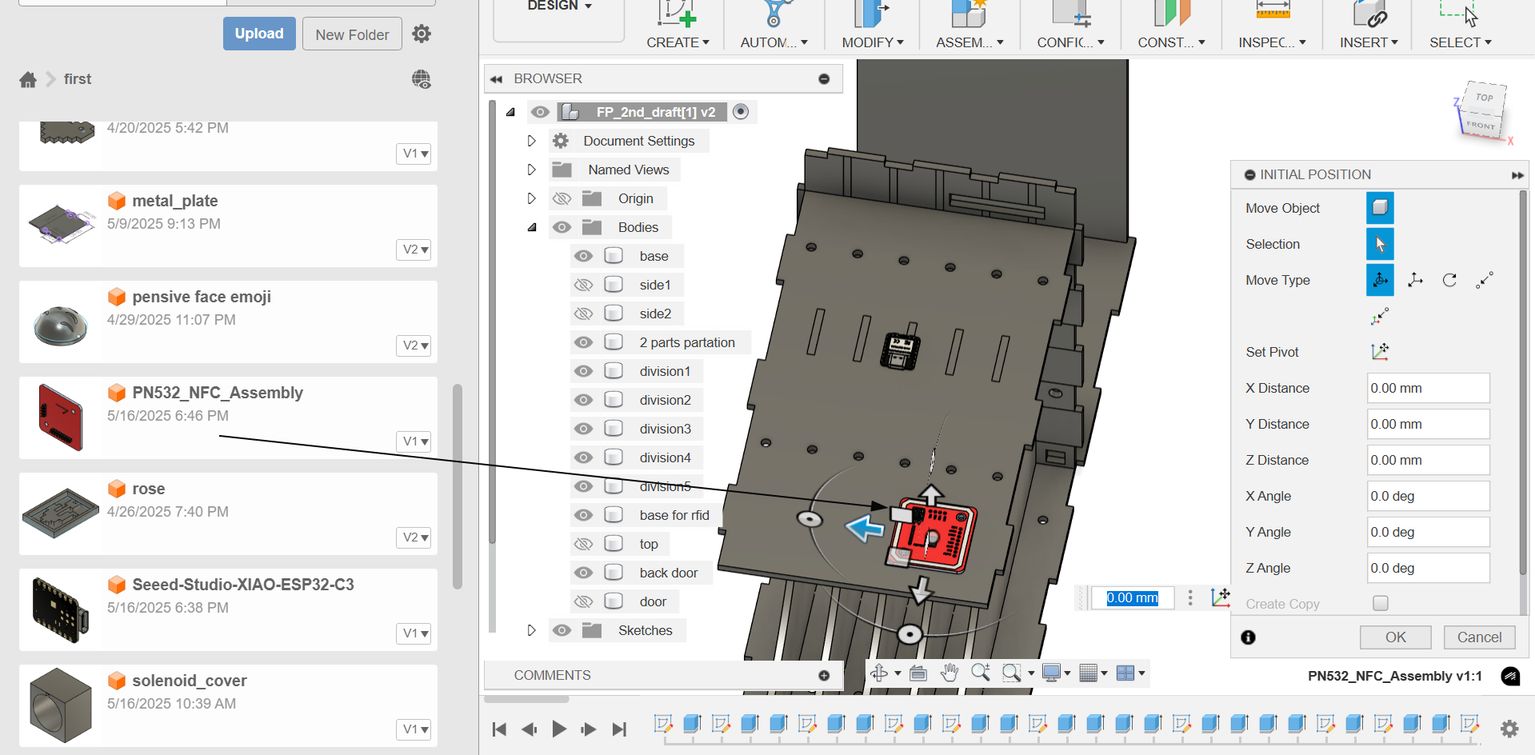The width and height of the screenshot is (1535, 755).
Task: Open the CREATE menu in the toolbar
Action: [677, 42]
